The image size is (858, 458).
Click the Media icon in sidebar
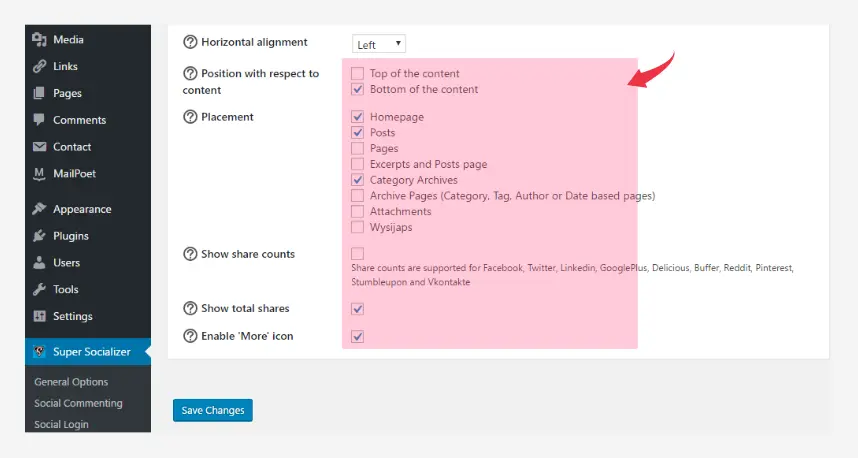click(40, 40)
